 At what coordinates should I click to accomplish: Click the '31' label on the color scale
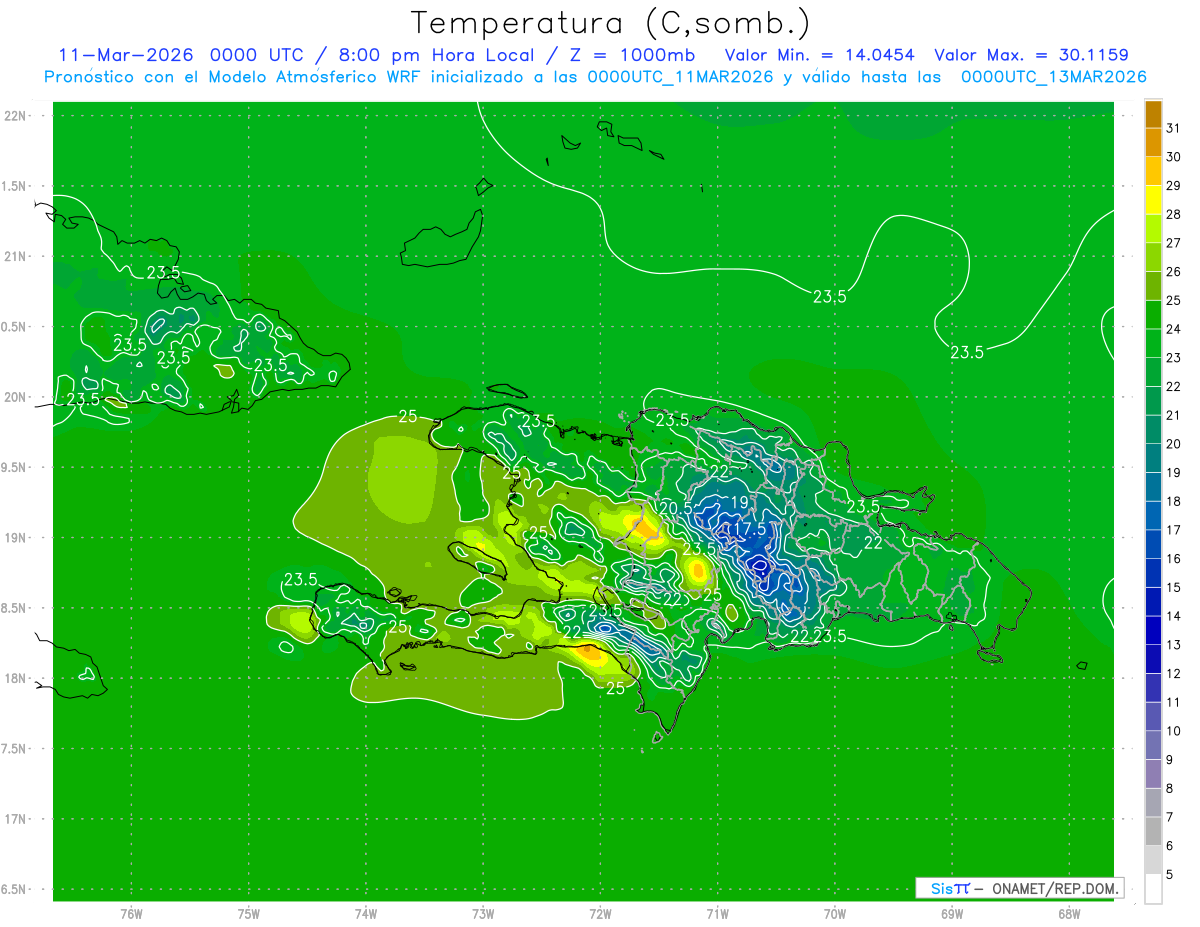click(1174, 128)
